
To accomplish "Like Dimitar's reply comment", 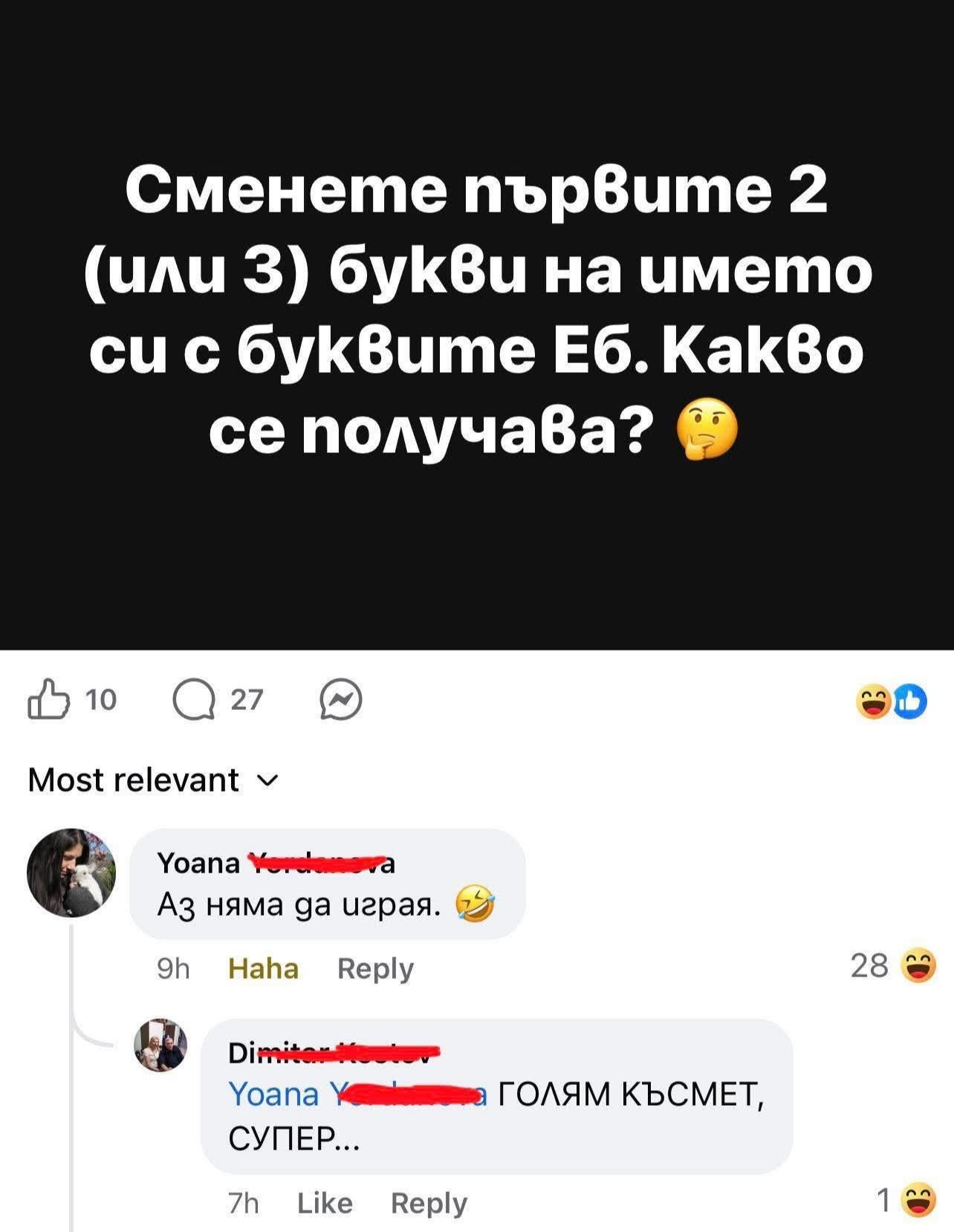I will click(x=325, y=1202).
